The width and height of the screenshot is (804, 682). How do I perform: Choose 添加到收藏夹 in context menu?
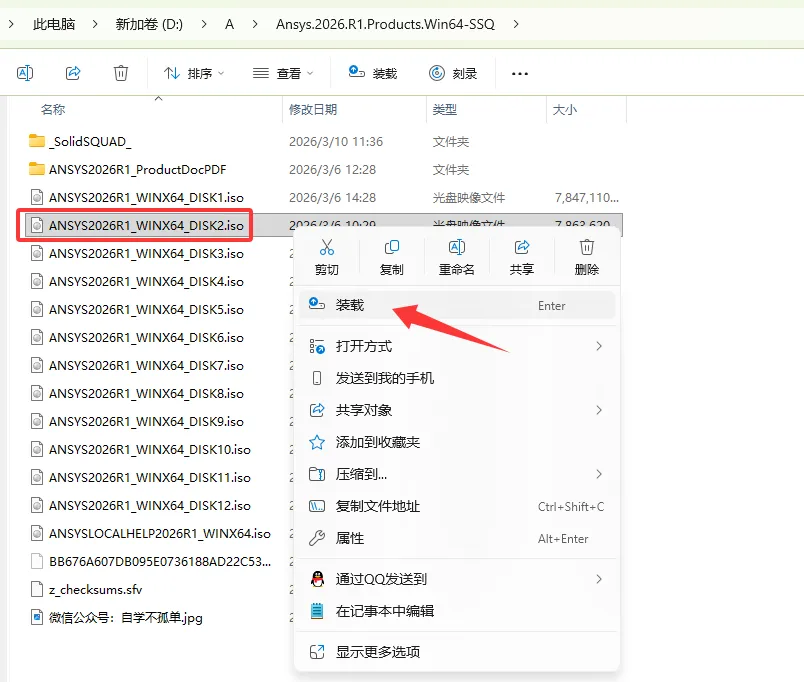(x=457, y=442)
